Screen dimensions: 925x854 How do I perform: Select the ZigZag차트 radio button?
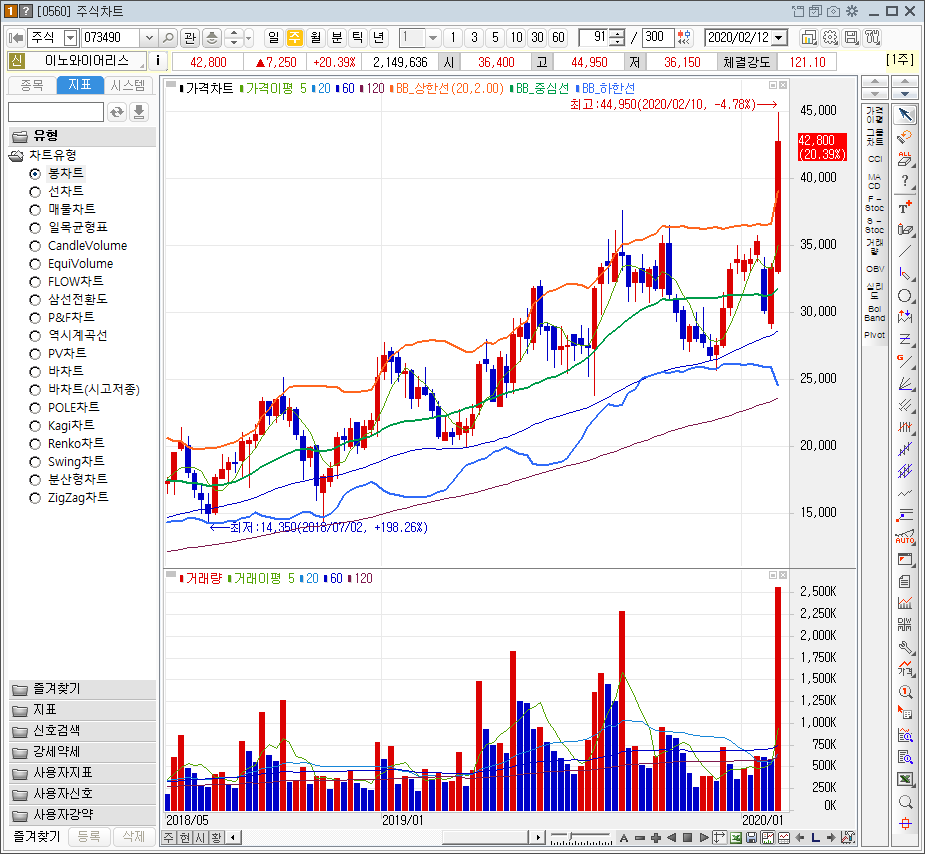[x=35, y=498]
